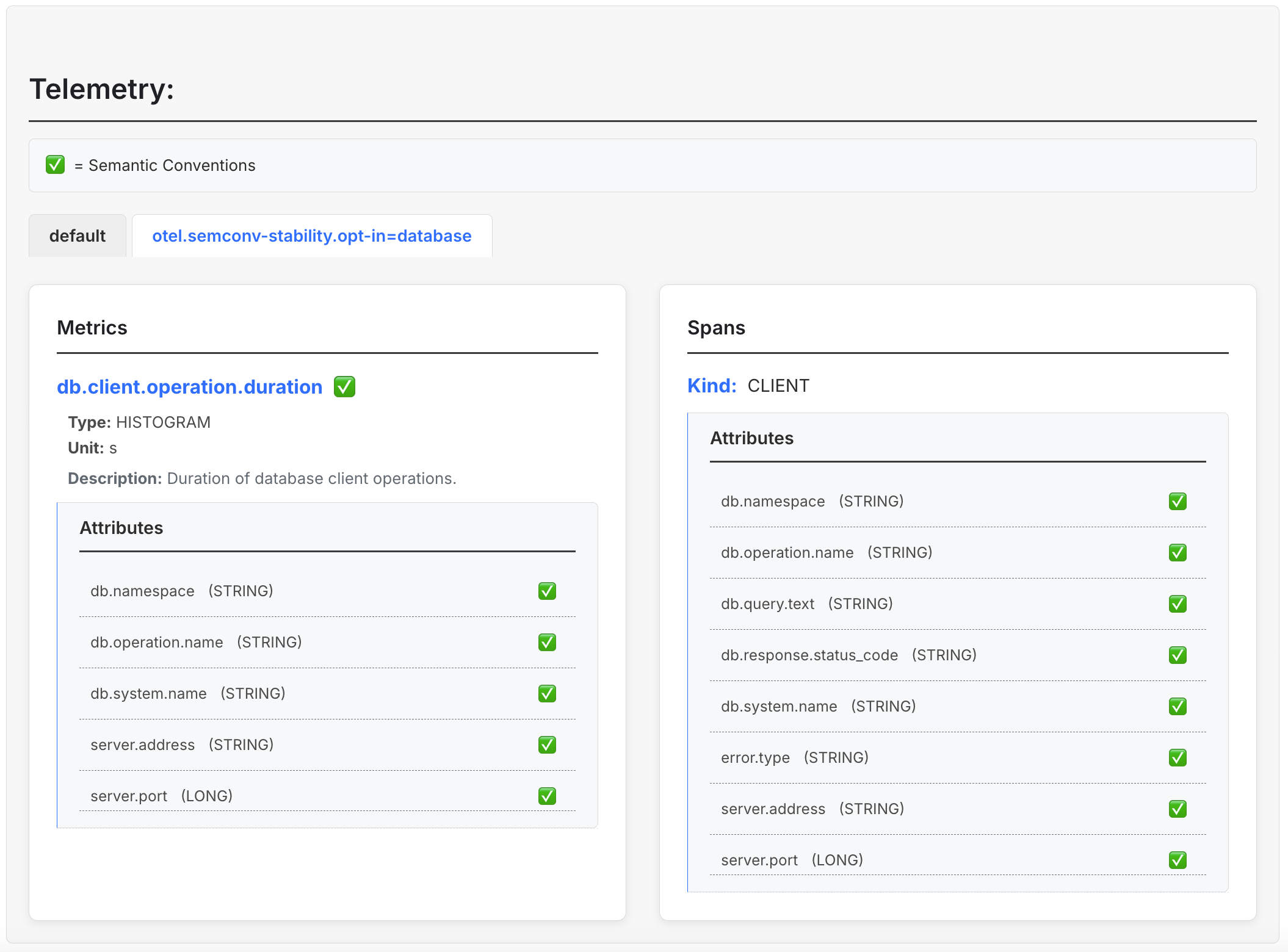Image resolution: width=1288 pixels, height=952 pixels.
Task: Click checkmark for Spans error.type attribute
Action: (1178, 757)
